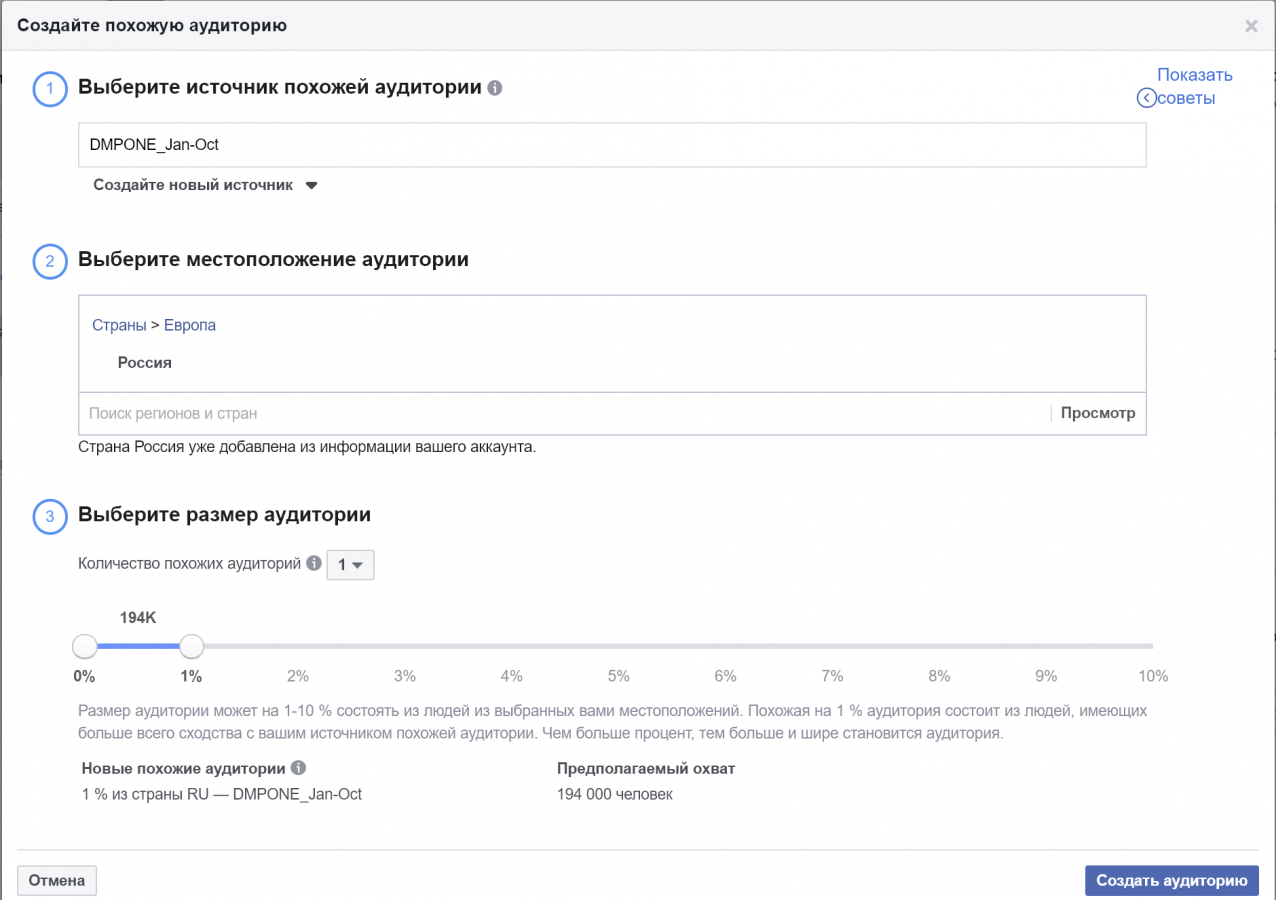Click the 1% slider handle
The image size is (1276, 900).
pos(191,646)
